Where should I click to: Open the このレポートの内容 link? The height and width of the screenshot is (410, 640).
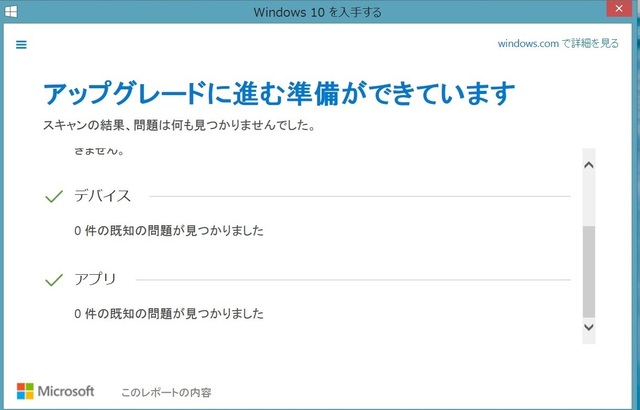[x=166, y=392]
